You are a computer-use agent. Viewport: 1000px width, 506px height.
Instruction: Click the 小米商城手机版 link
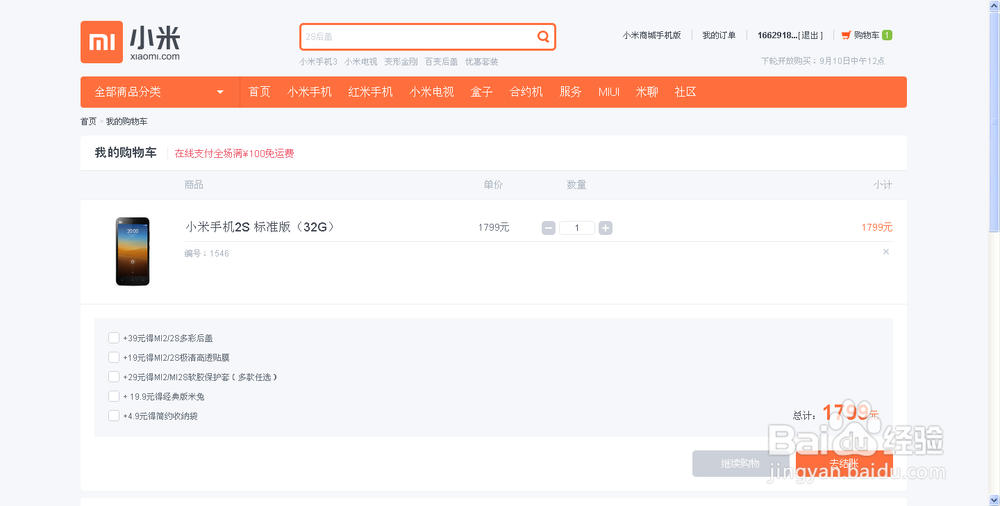(x=652, y=36)
